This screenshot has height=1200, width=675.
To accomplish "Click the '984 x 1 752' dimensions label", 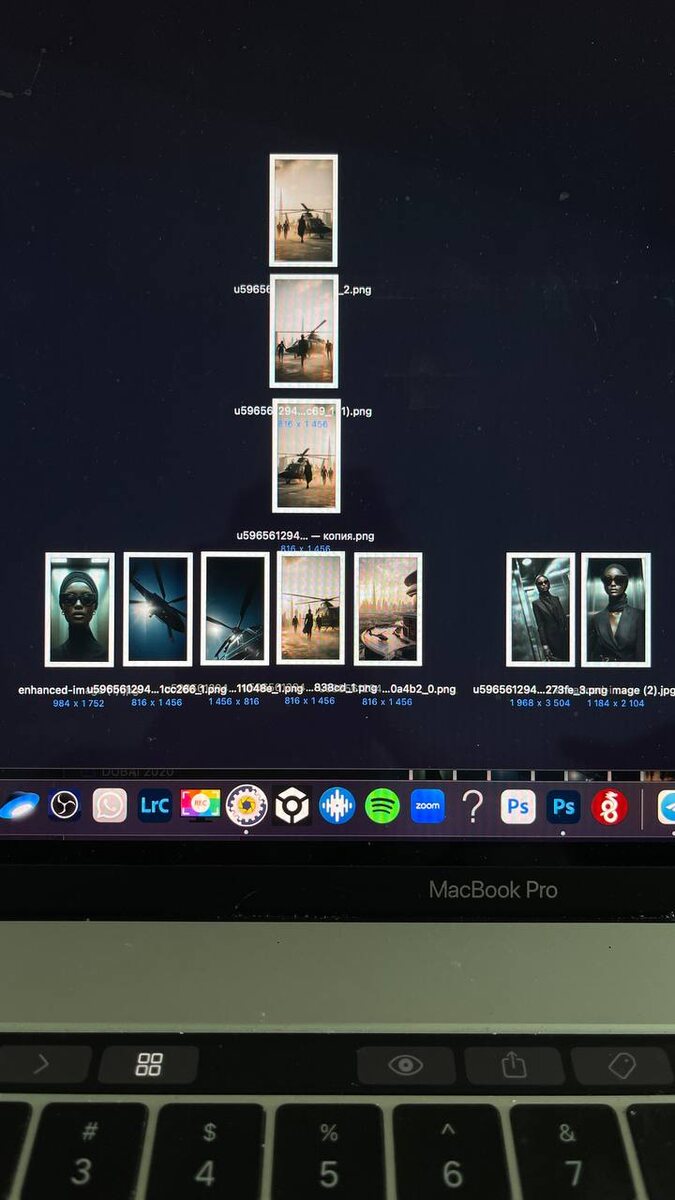I will pos(79,703).
